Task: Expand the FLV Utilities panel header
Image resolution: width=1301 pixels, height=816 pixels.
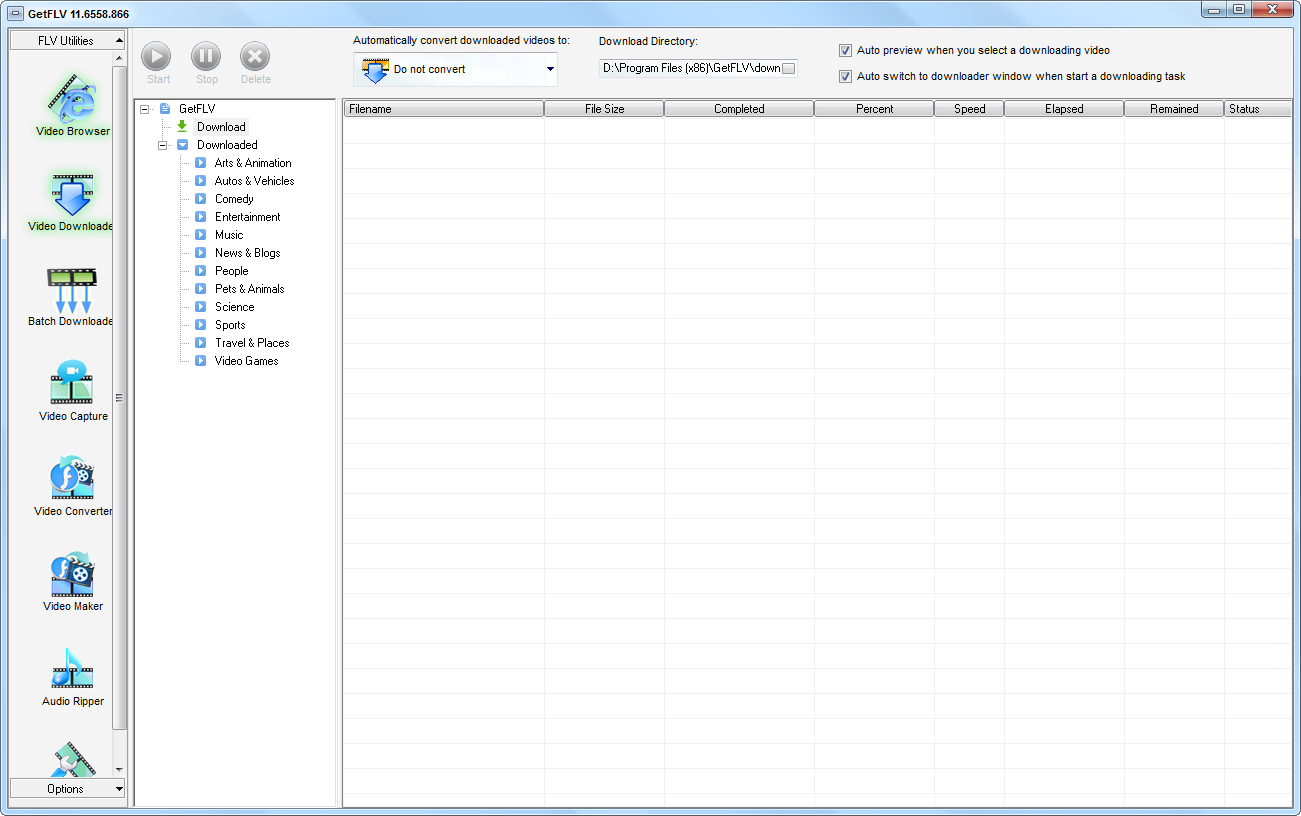Action: [67, 41]
